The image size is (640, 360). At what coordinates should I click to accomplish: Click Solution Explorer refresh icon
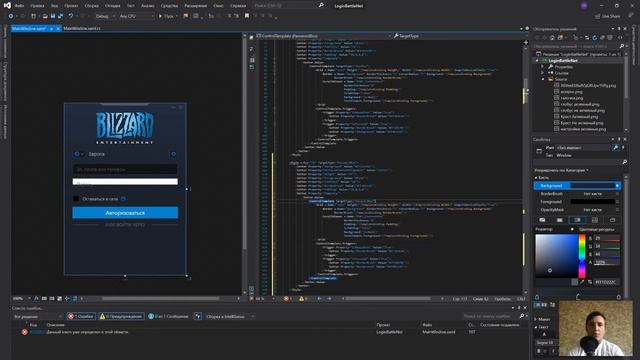click(x=594, y=38)
